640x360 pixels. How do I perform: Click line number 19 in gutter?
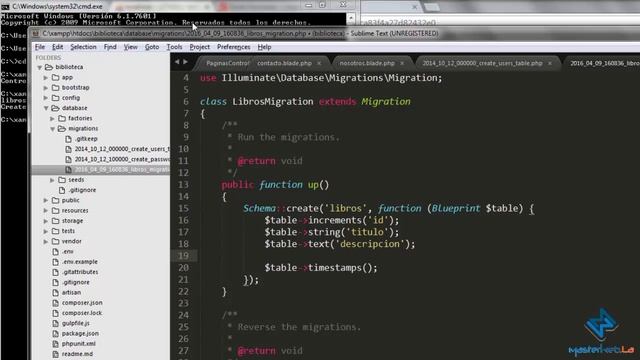click(183, 256)
